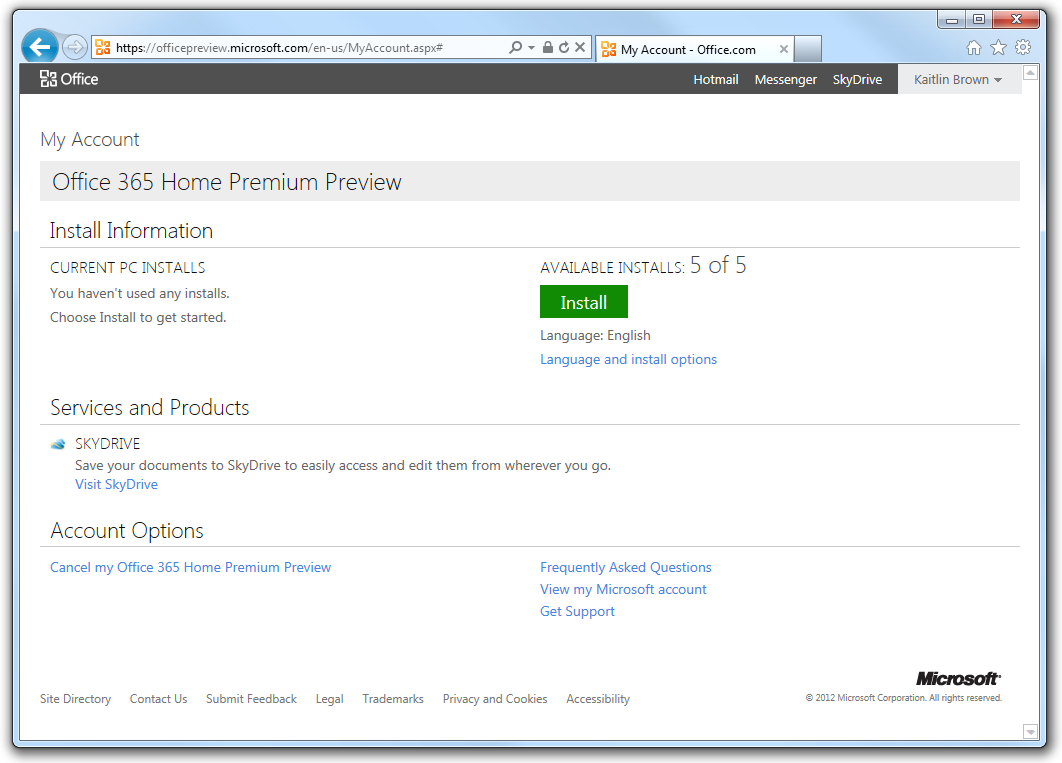Image resolution: width=1062 pixels, height=763 pixels.
Task: Open Frequently Asked Questions
Action: click(x=625, y=567)
